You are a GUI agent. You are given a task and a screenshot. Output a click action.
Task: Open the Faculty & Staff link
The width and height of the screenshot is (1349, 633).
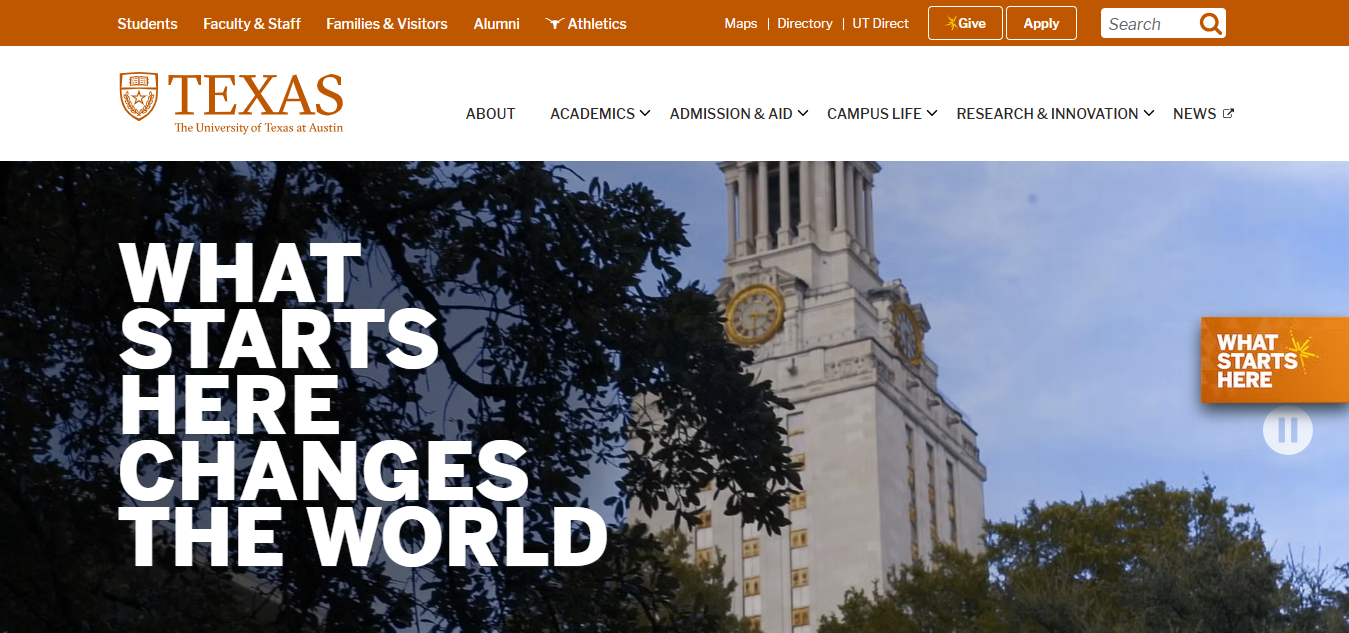click(251, 23)
